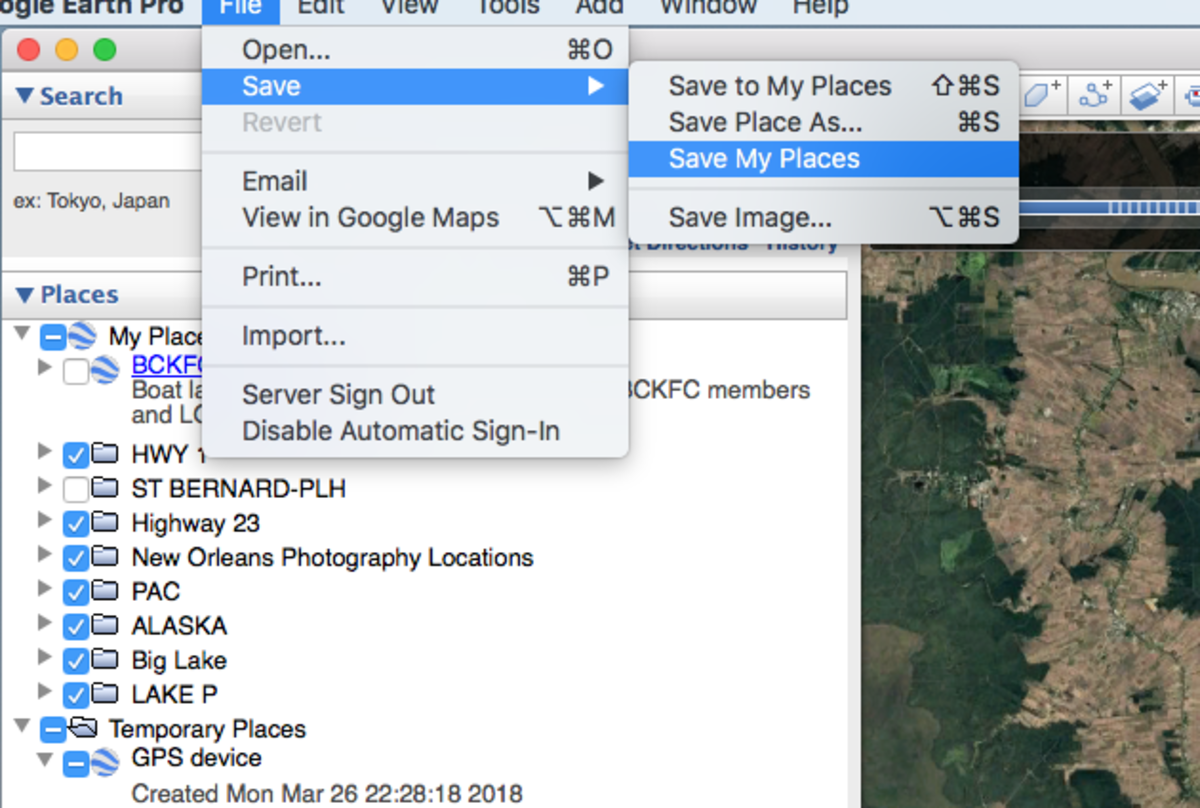Open the BCKFC blue hyperlink

pos(167,365)
